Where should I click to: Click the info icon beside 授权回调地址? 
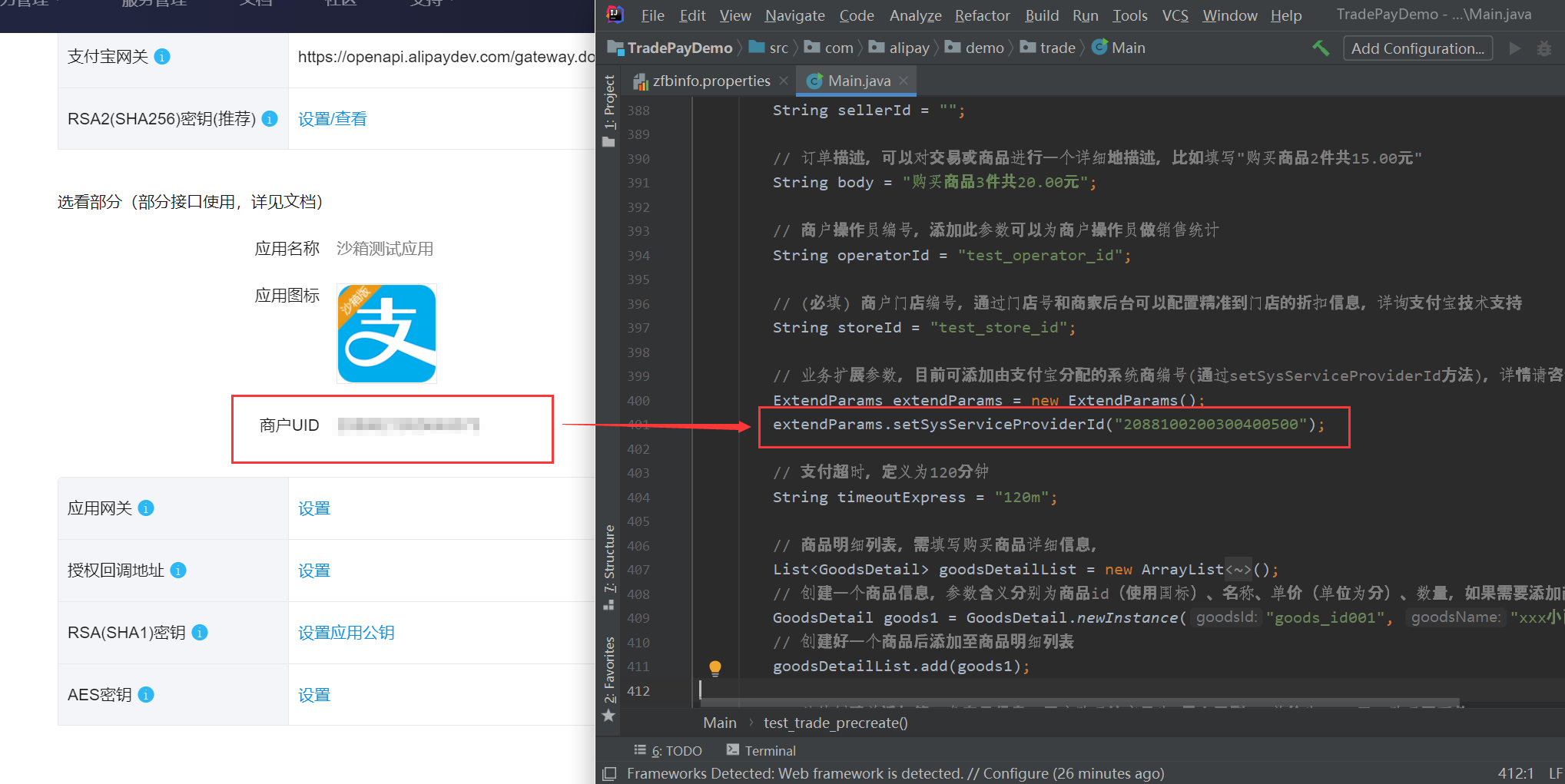pyautogui.click(x=178, y=571)
